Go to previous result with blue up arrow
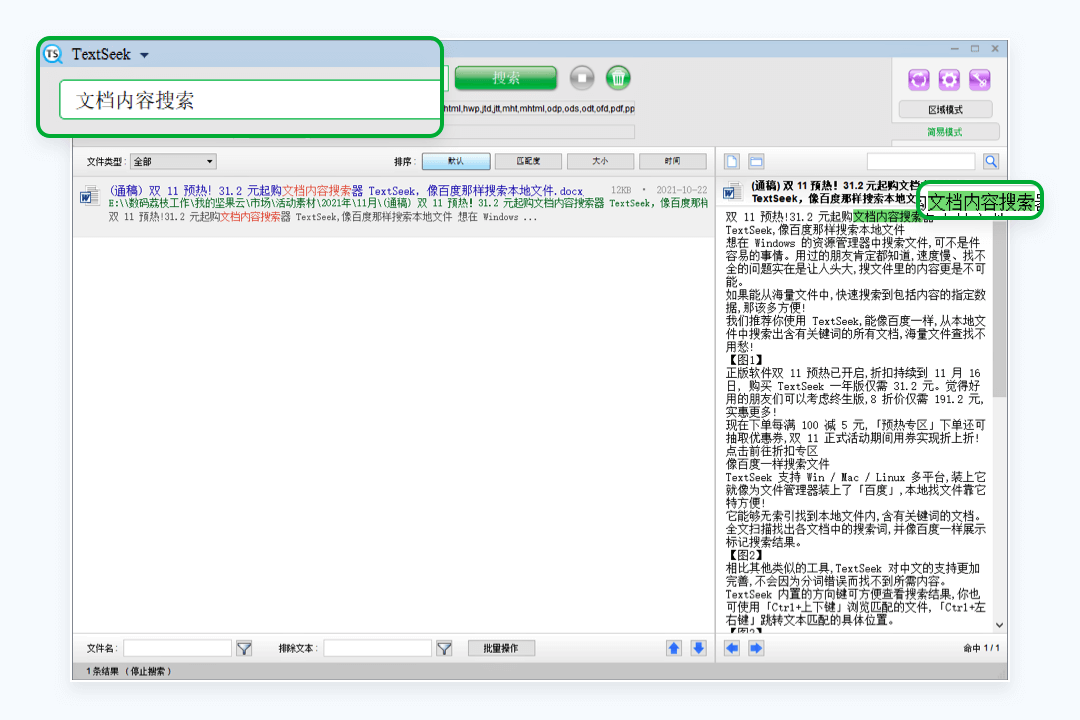This screenshot has width=1080, height=720. [674, 648]
